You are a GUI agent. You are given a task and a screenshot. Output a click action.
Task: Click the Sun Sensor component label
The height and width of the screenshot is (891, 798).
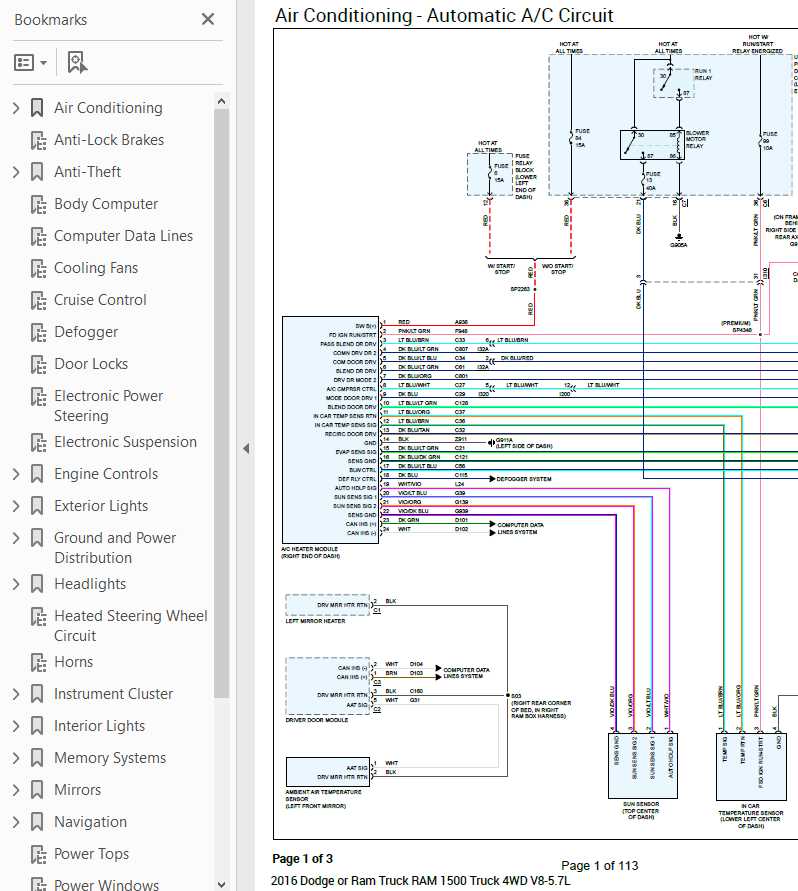[x=641, y=810]
